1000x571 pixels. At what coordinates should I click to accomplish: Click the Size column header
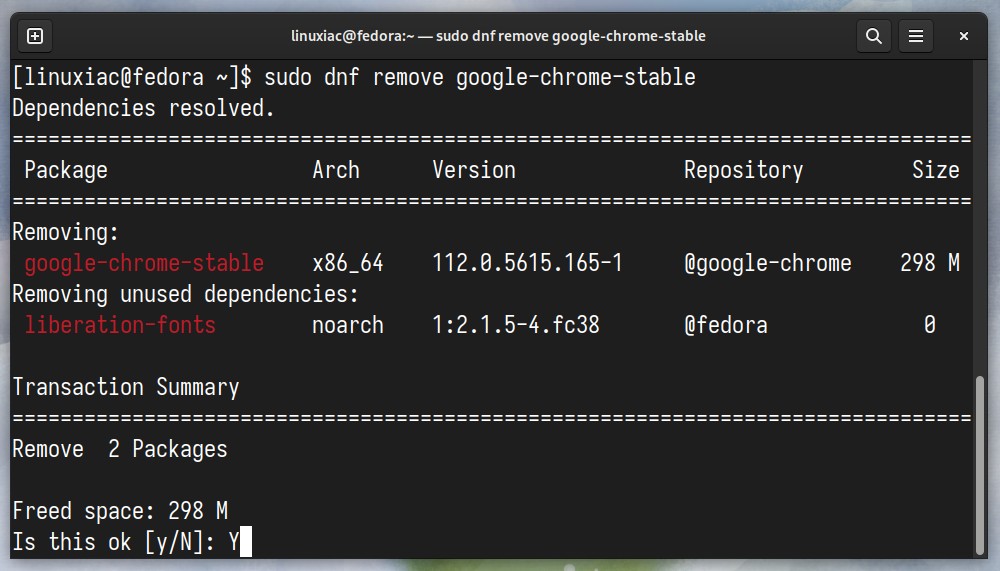click(x=936, y=170)
